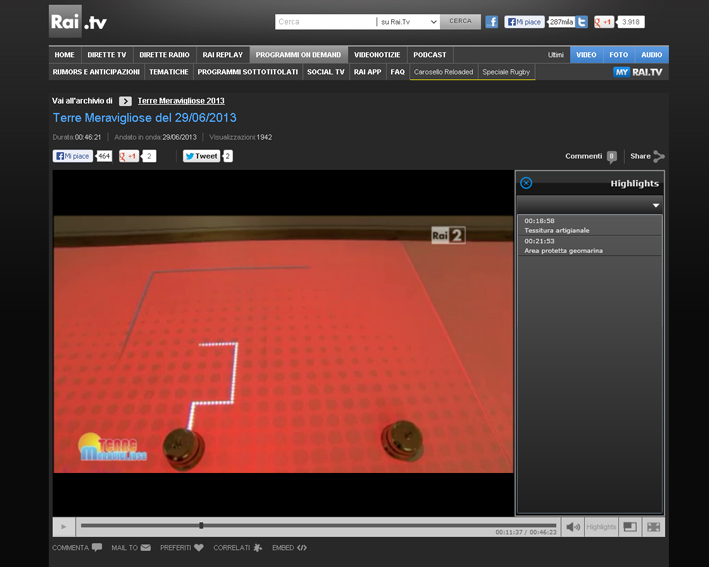Click the header Facebook Mi piace button

(x=524, y=22)
